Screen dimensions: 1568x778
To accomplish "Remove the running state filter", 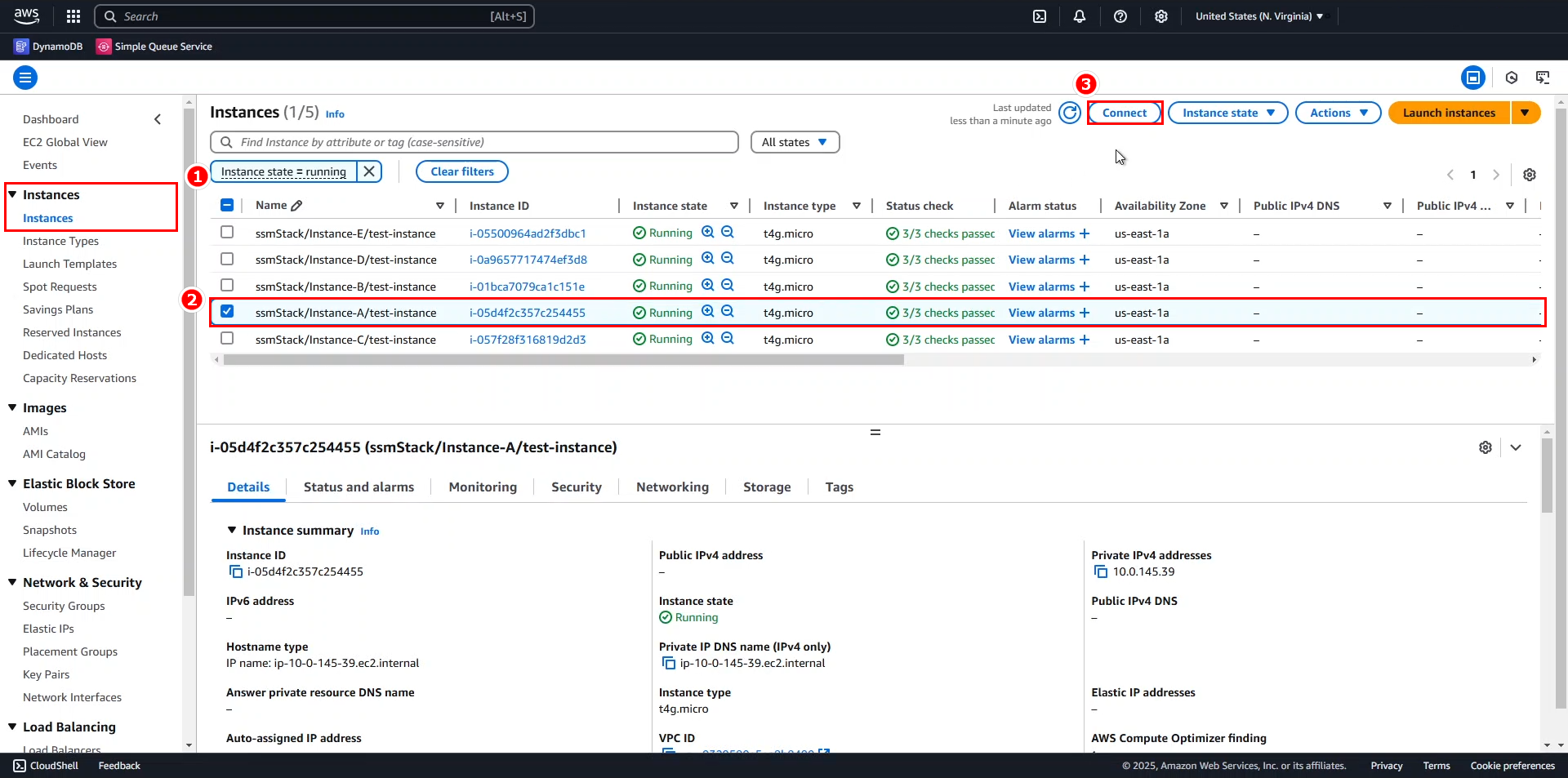I will pyautogui.click(x=369, y=171).
